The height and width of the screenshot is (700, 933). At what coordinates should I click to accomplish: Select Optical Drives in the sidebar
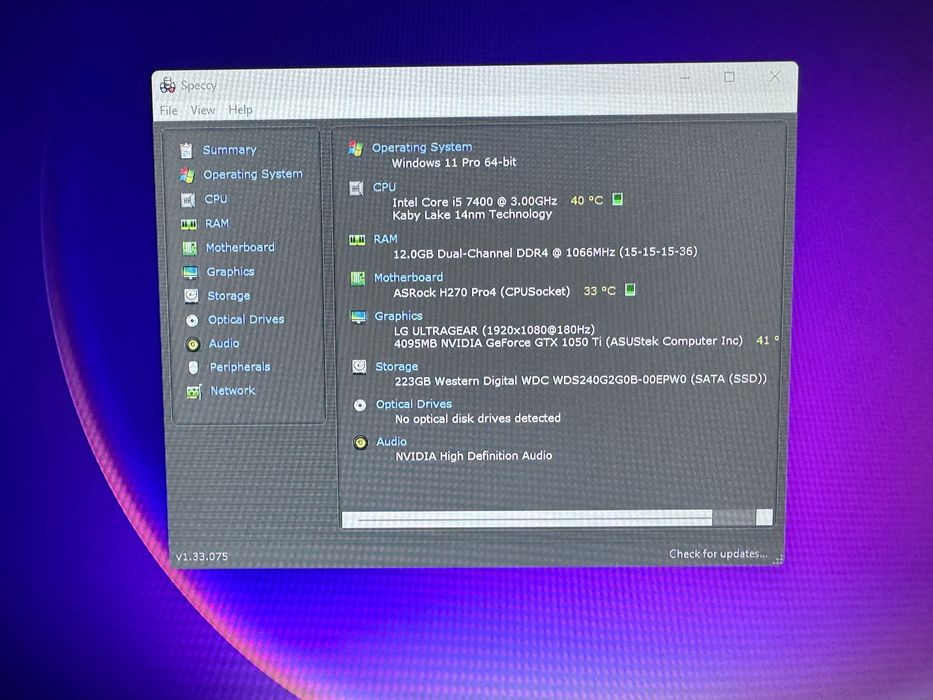click(x=246, y=320)
